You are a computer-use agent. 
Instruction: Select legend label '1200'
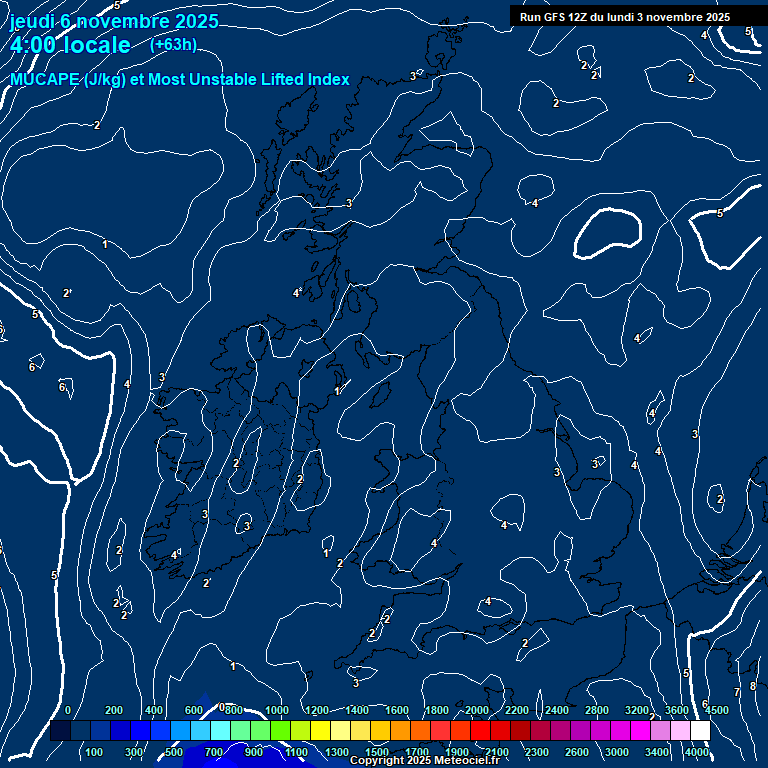317,710
